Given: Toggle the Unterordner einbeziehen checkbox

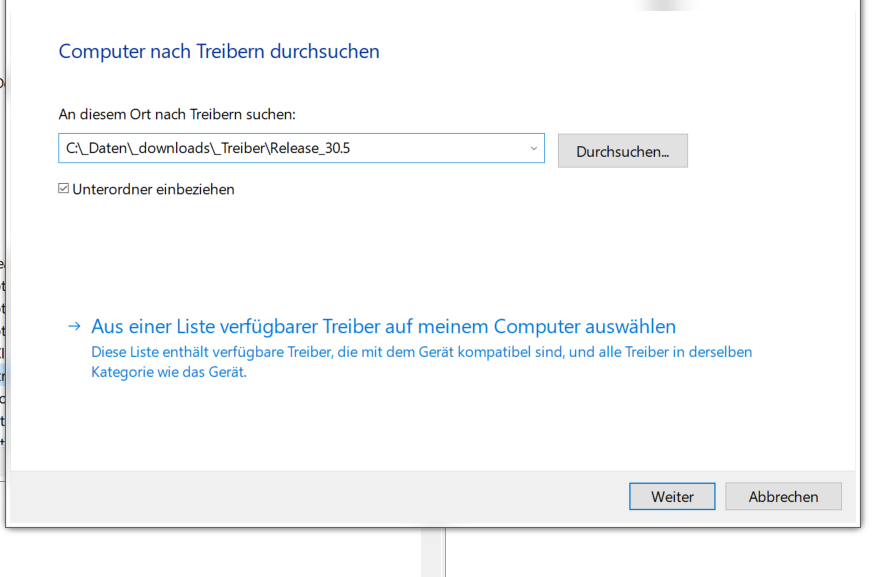Looking at the screenshot, I should pyautogui.click(x=64, y=188).
